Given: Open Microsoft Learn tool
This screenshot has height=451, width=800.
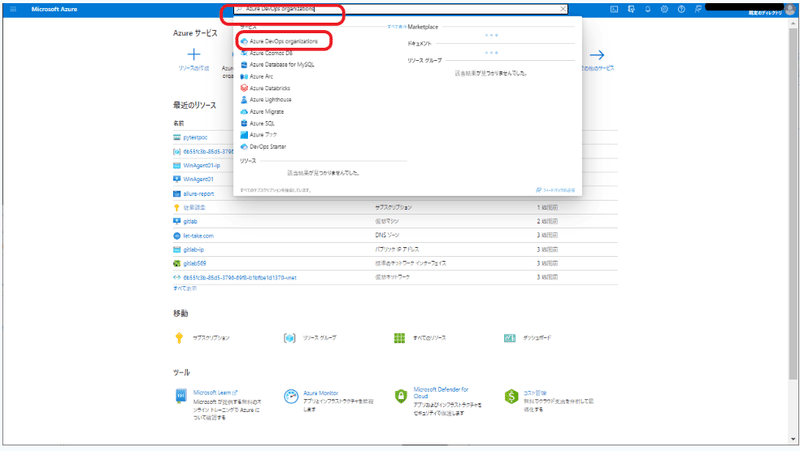Looking at the screenshot, I should point(215,393).
